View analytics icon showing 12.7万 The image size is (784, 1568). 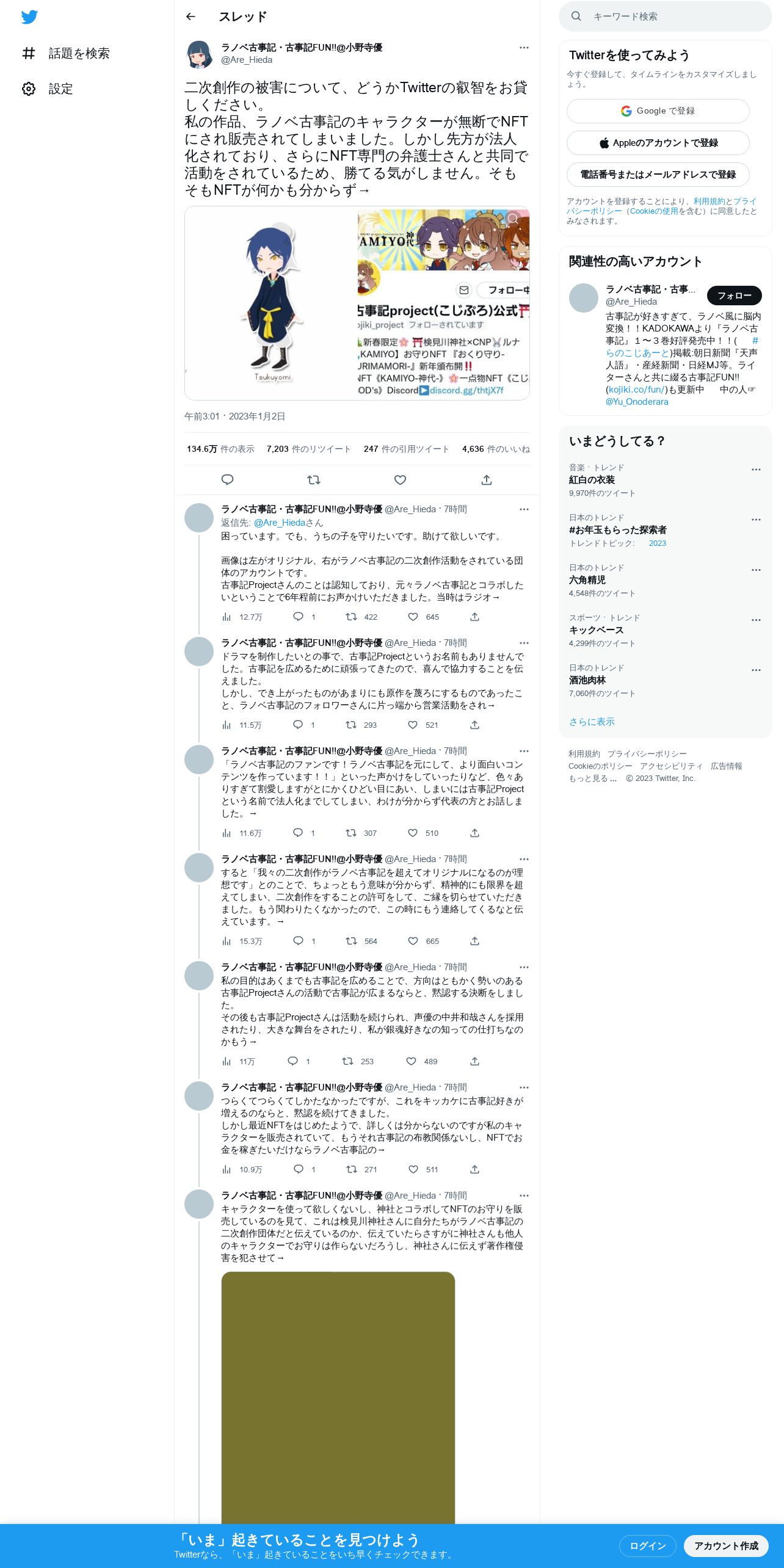click(227, 617)
